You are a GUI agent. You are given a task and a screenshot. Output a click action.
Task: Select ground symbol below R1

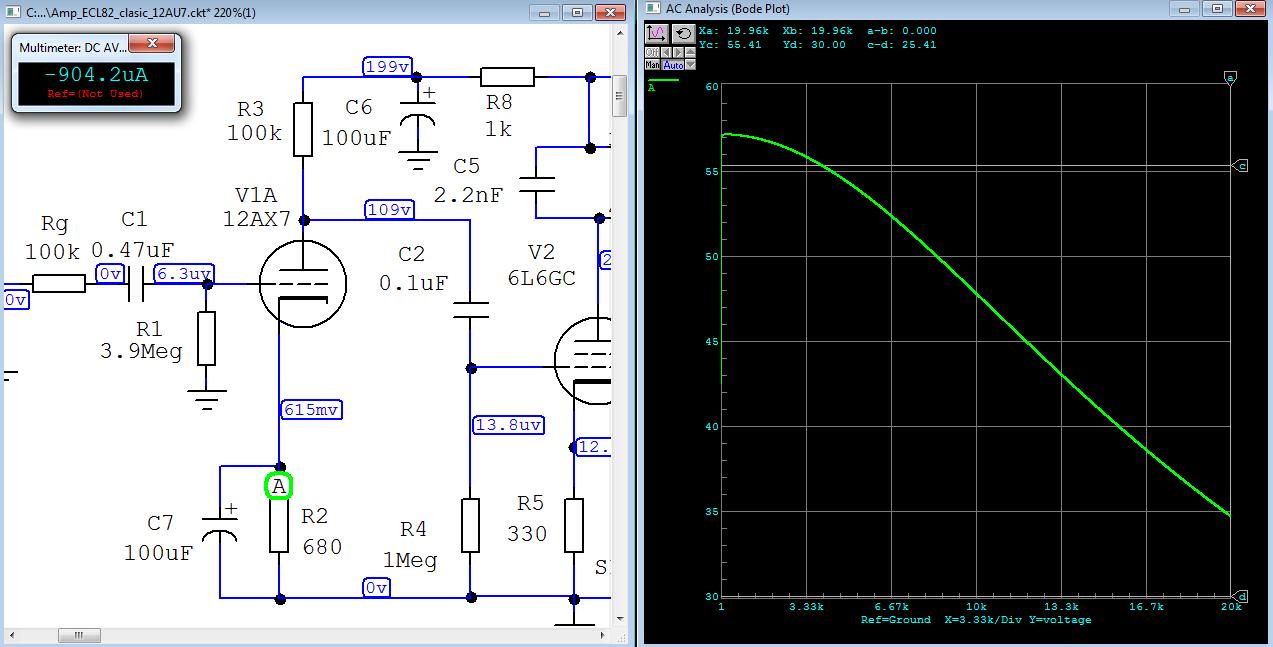[206, 401]
